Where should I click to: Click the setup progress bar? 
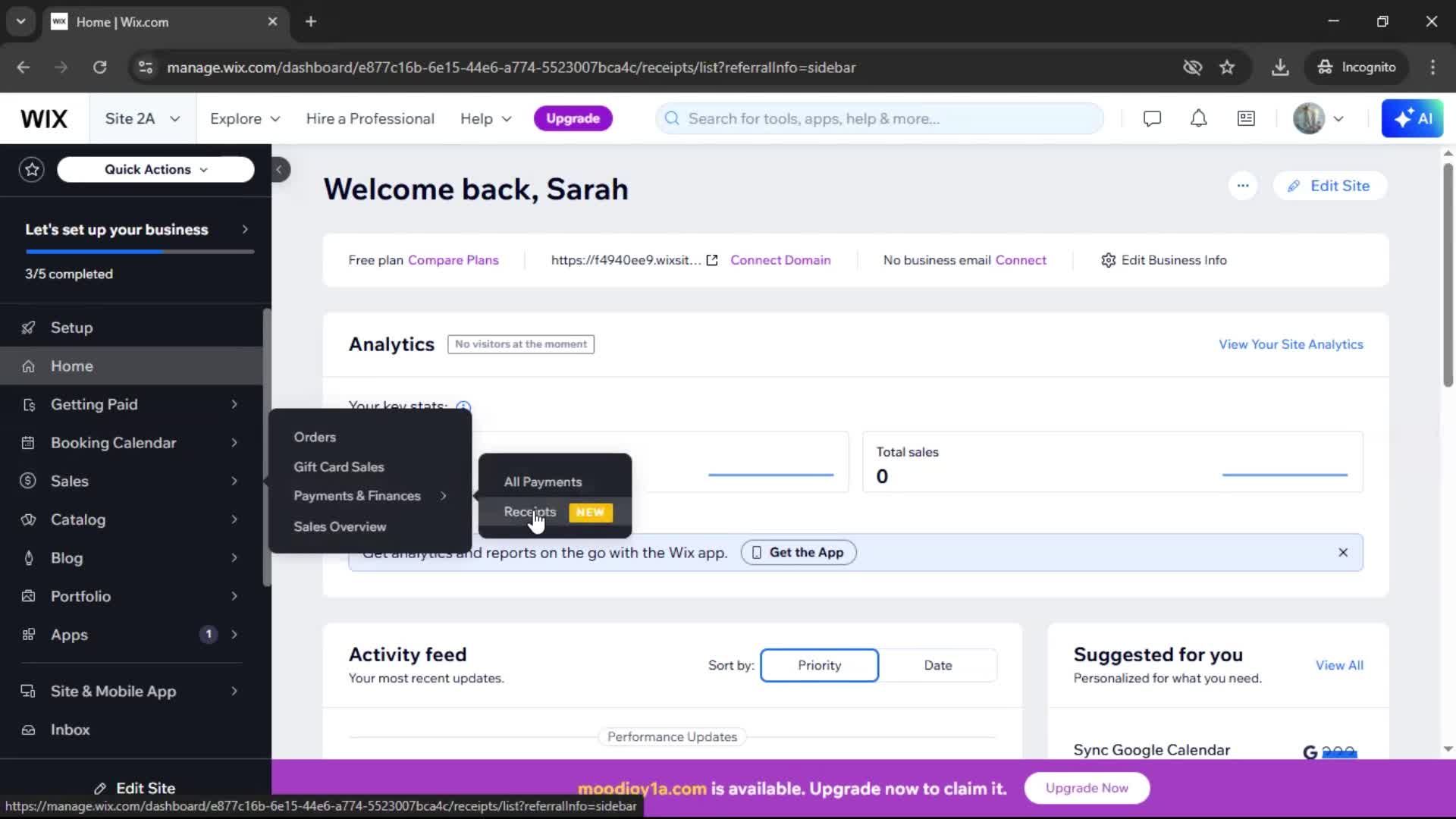140,251
